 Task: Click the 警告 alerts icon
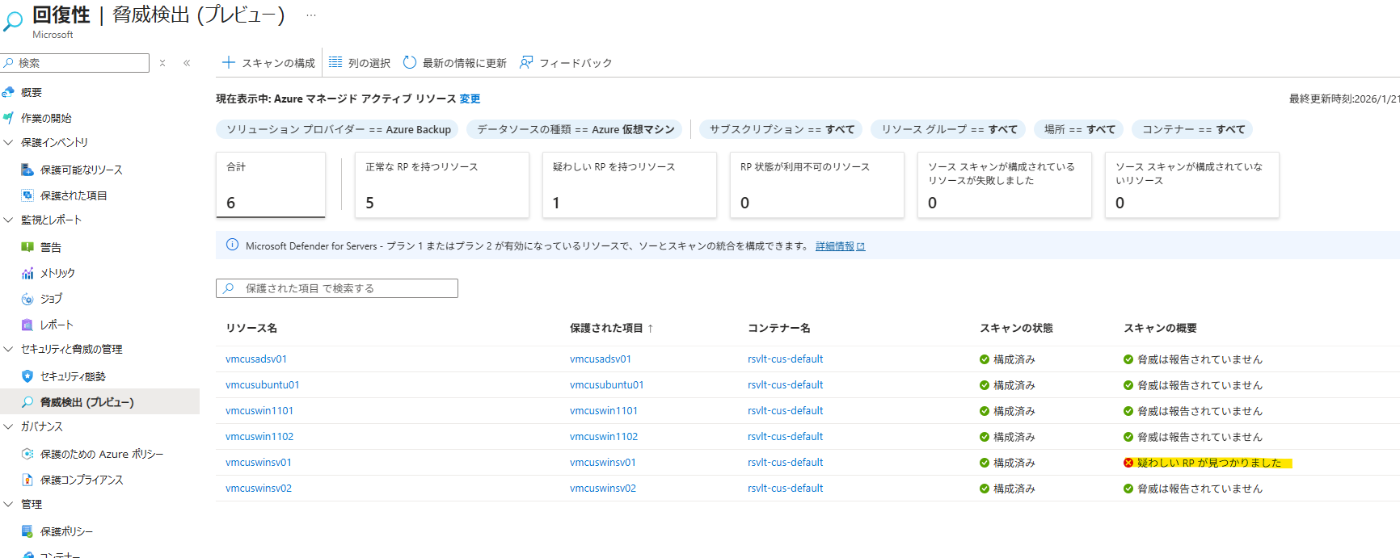tap(28, 247)
